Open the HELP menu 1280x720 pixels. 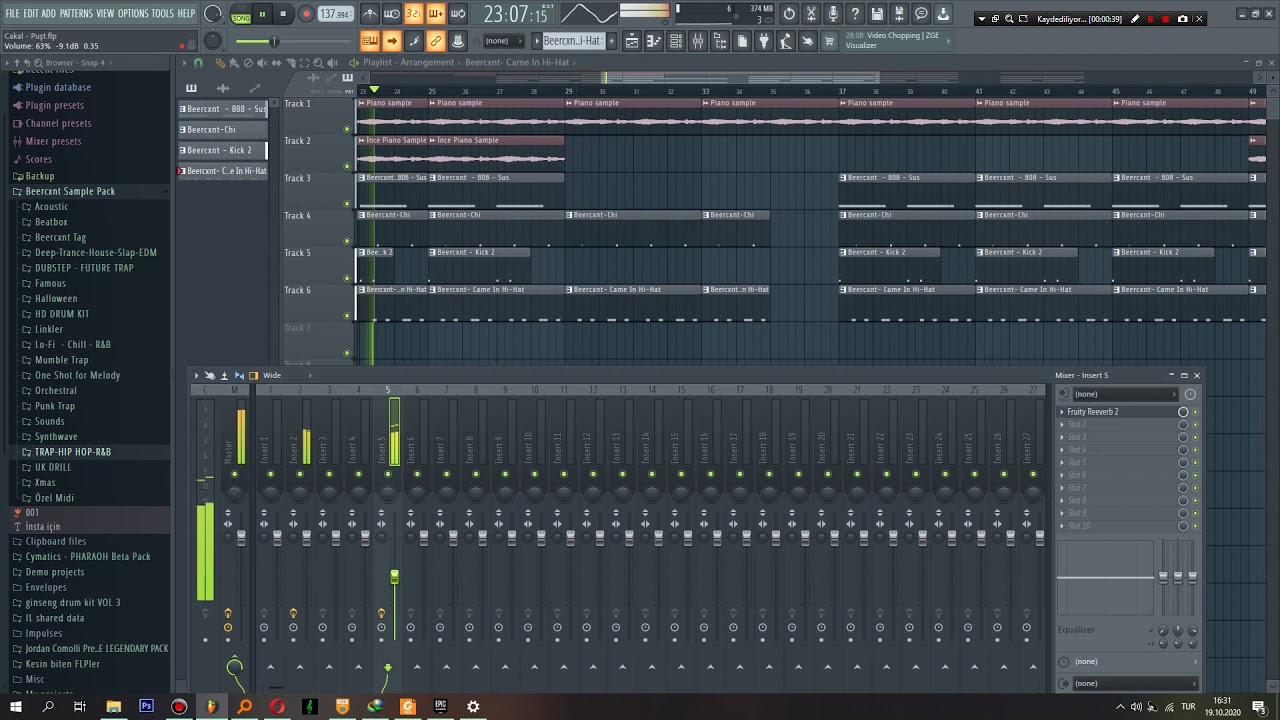click(x=187, y=13)
